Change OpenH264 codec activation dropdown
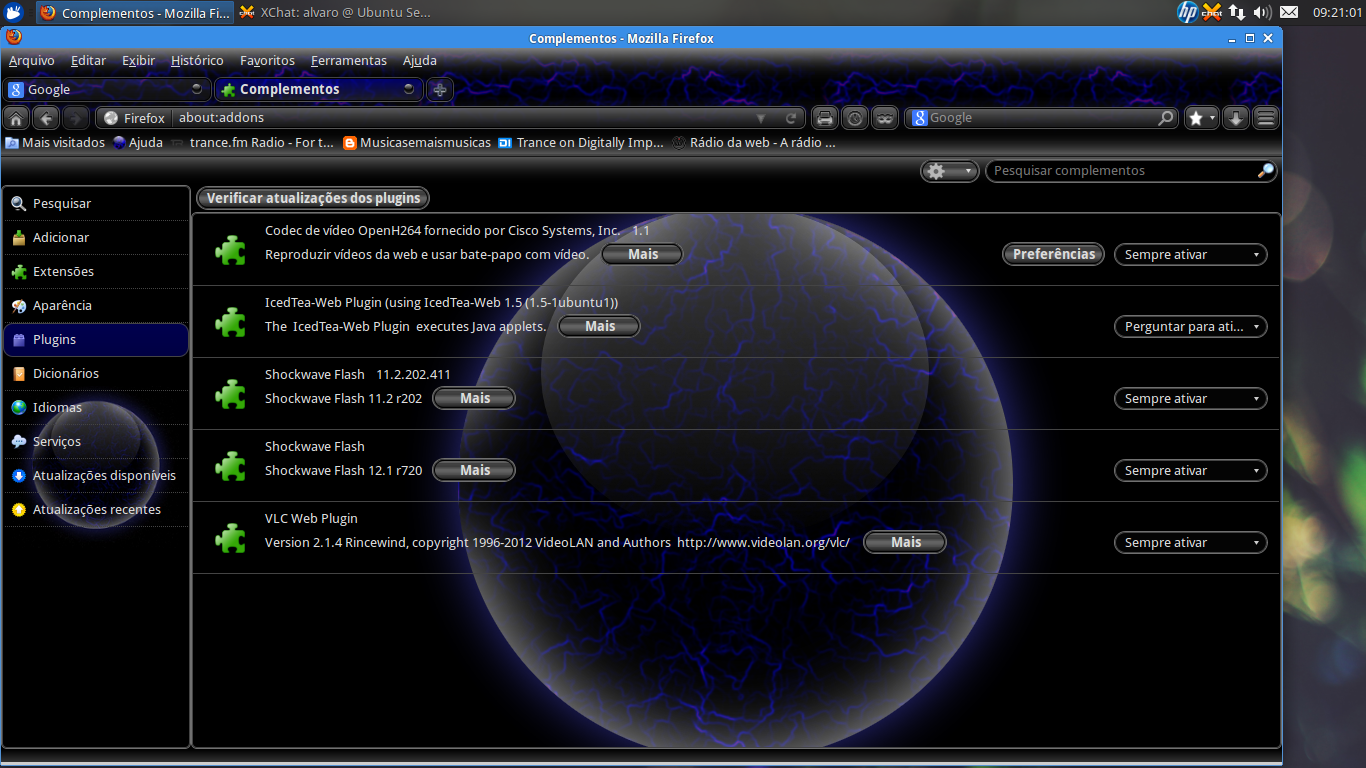The height and width of the screenshot is (768, 1366). [1190, 254]
